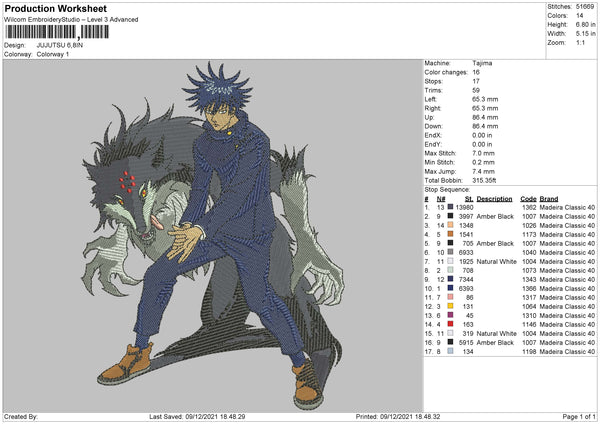The width and height of the screenshot is (600, 424).
Task: Click the 'Production Worksheet' heading
Action: click(55, 9)
